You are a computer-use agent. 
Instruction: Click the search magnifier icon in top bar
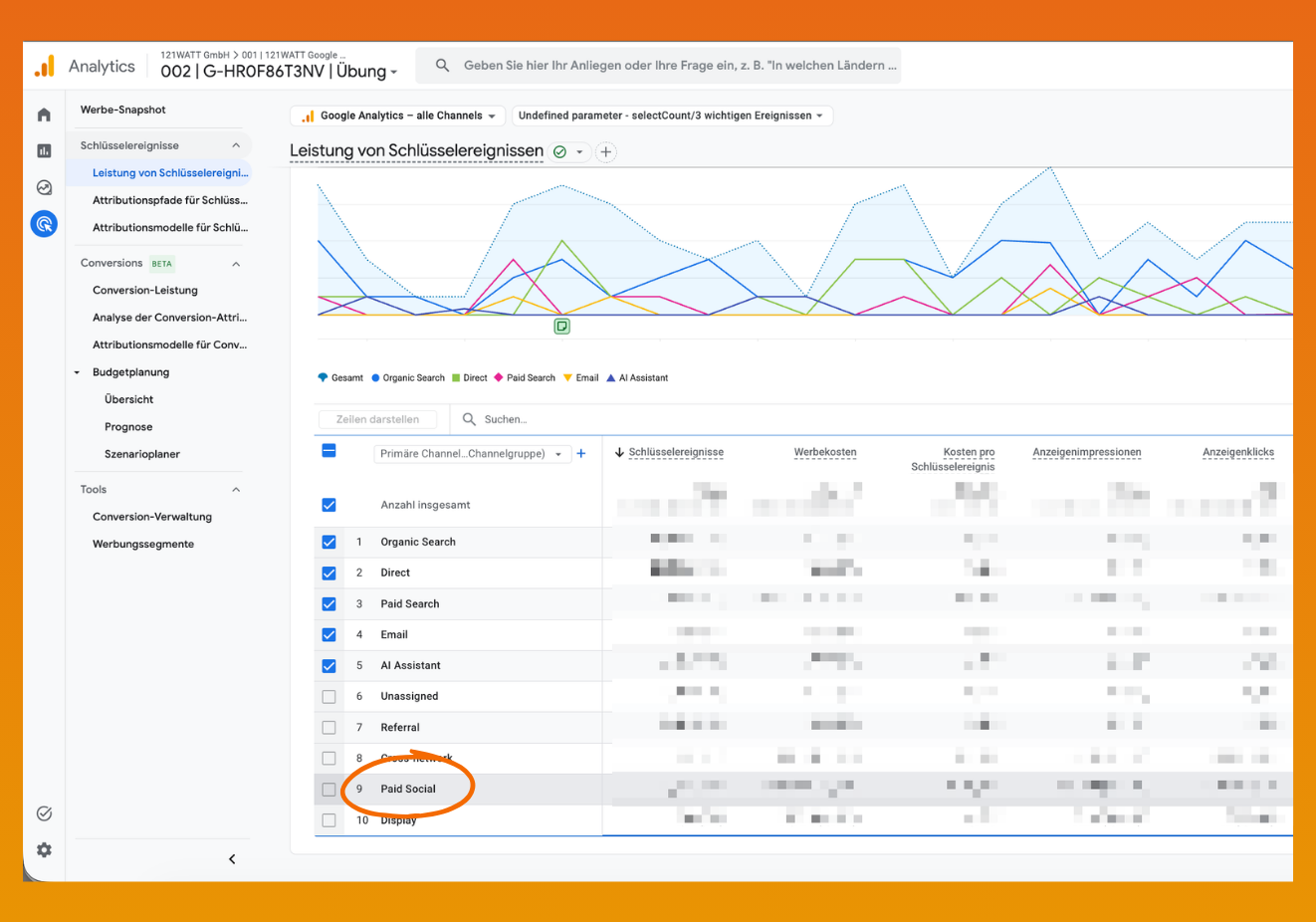pos(442,66)
